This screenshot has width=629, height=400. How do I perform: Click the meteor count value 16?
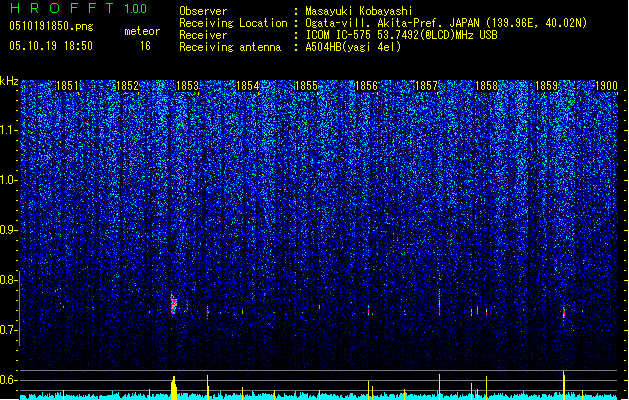(x=145, y=46)
